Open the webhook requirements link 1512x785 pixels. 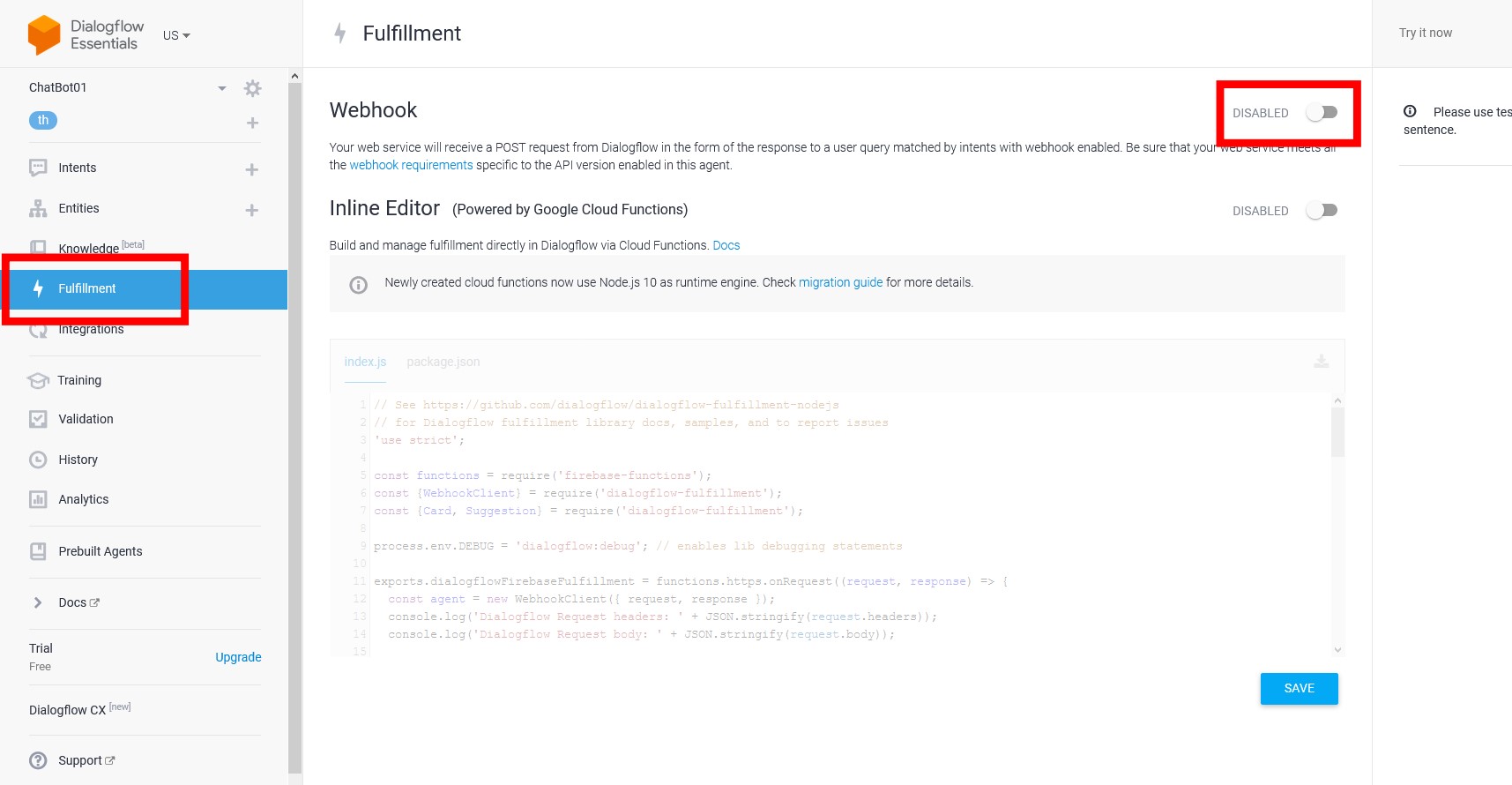411,165
